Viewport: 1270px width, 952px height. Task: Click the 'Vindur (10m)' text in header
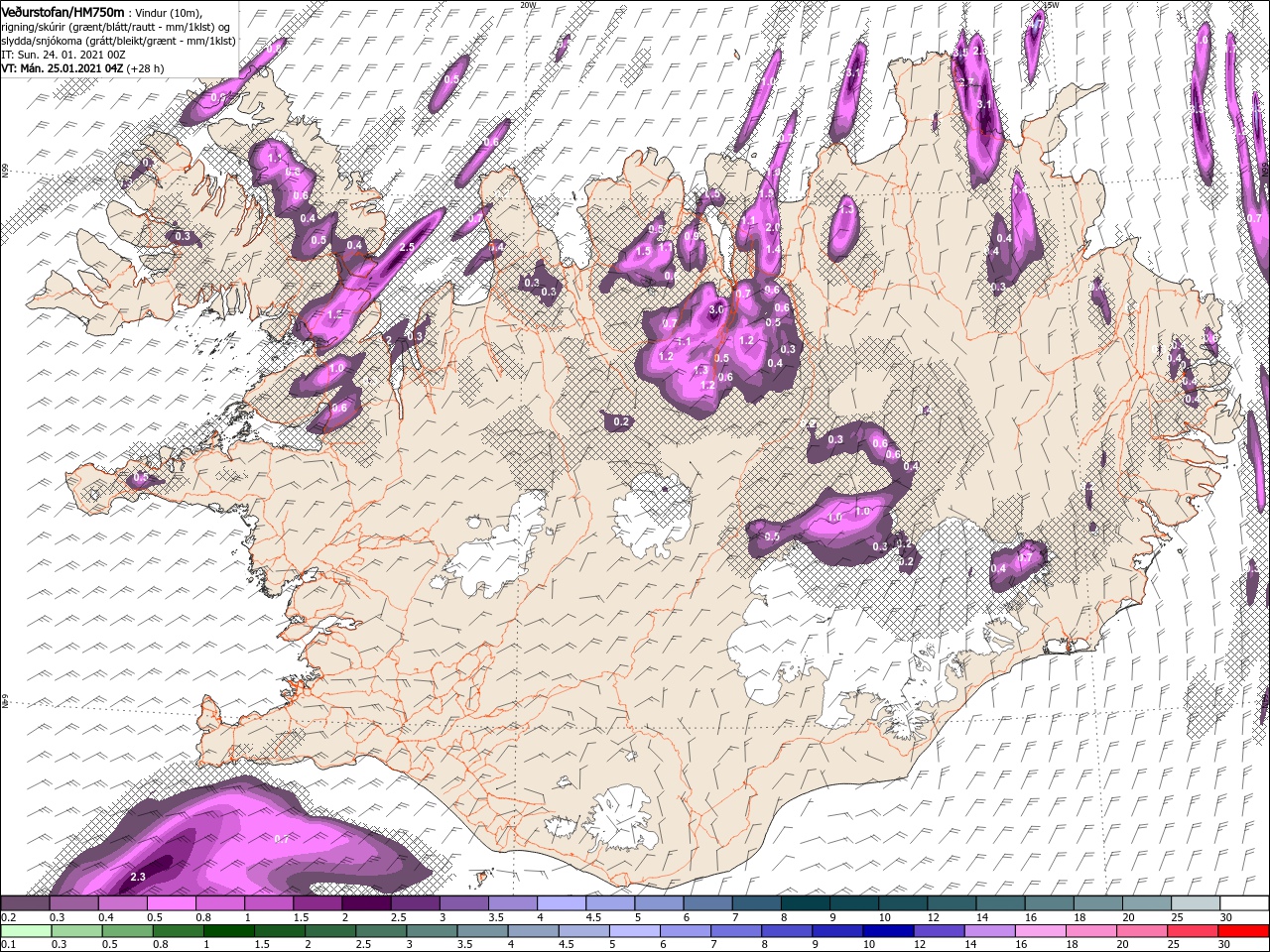tap(169, 12)
